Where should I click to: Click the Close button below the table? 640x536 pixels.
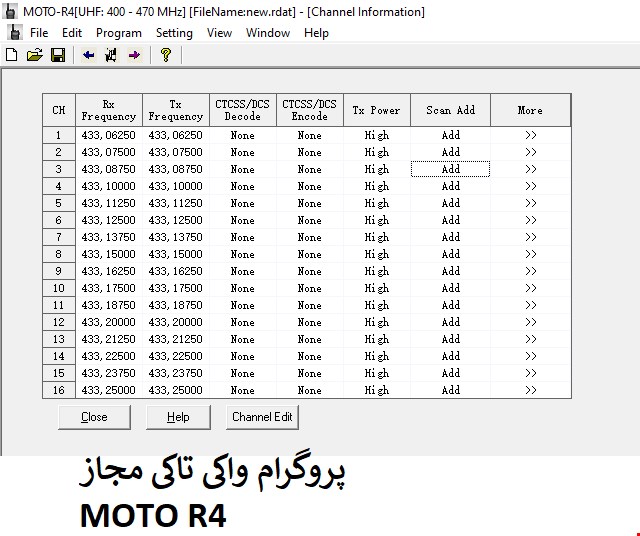[x=94, y=417]
